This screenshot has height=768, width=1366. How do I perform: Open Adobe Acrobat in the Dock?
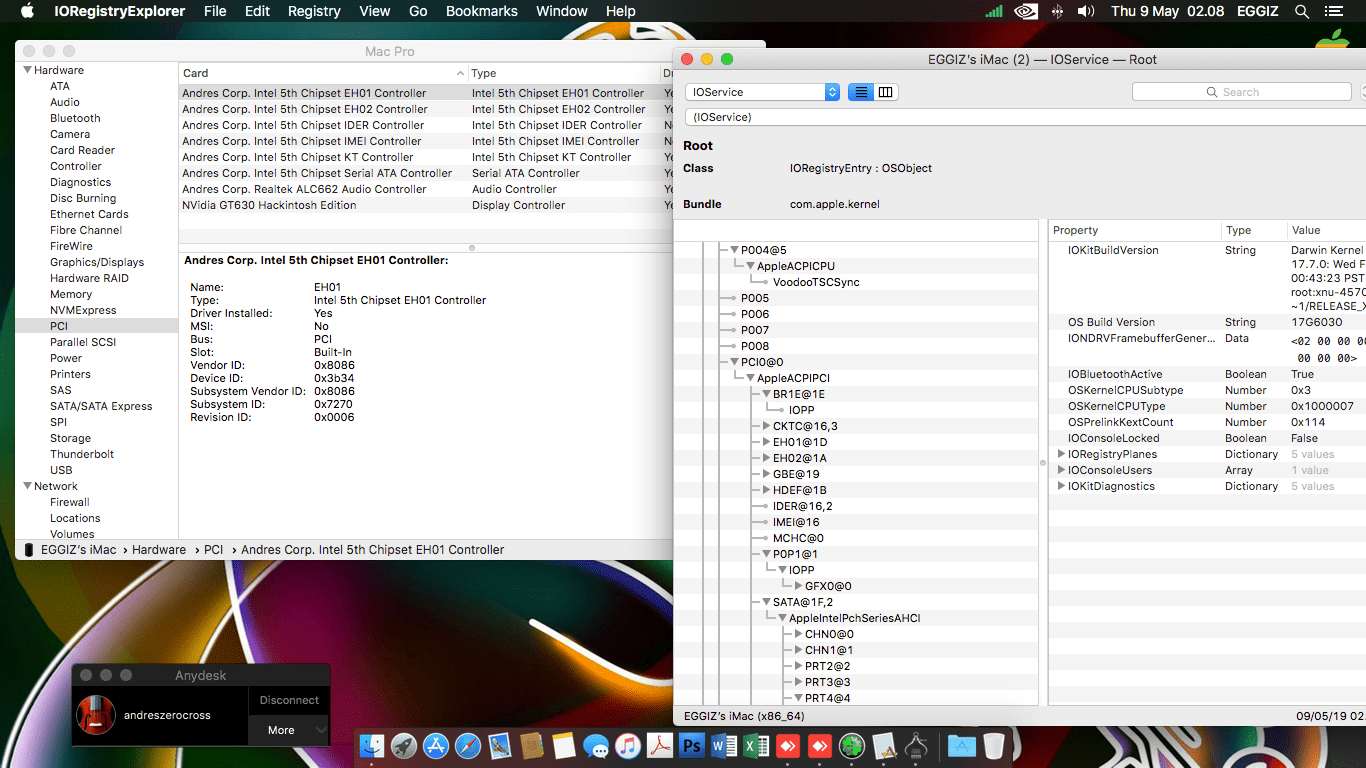click(x=660, y=746)
